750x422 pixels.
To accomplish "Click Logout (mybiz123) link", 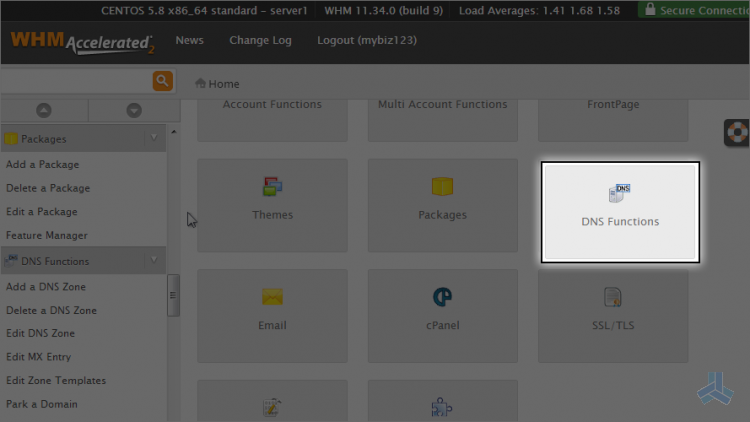I will (367, 40).
